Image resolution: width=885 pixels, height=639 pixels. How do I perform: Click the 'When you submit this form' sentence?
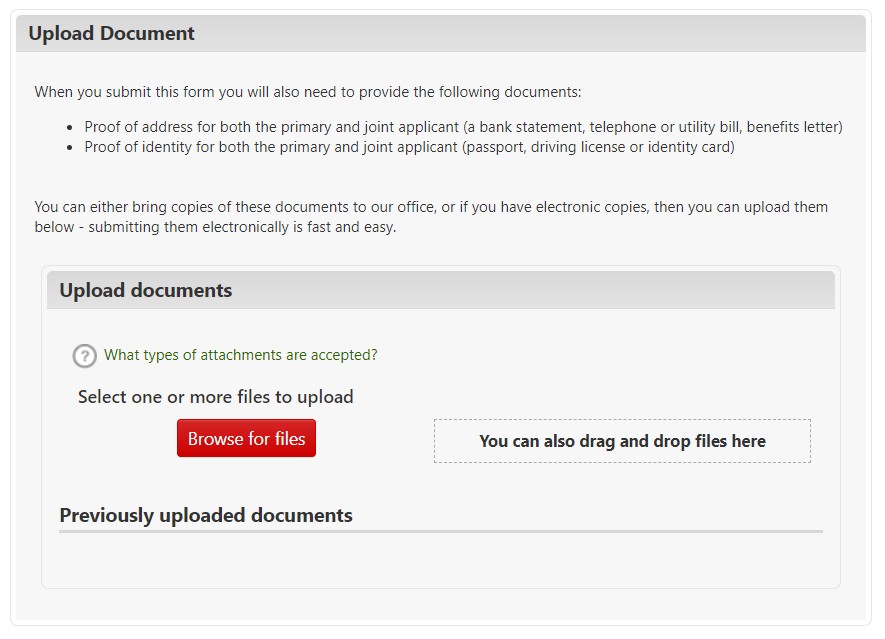(x=308, y=92)
